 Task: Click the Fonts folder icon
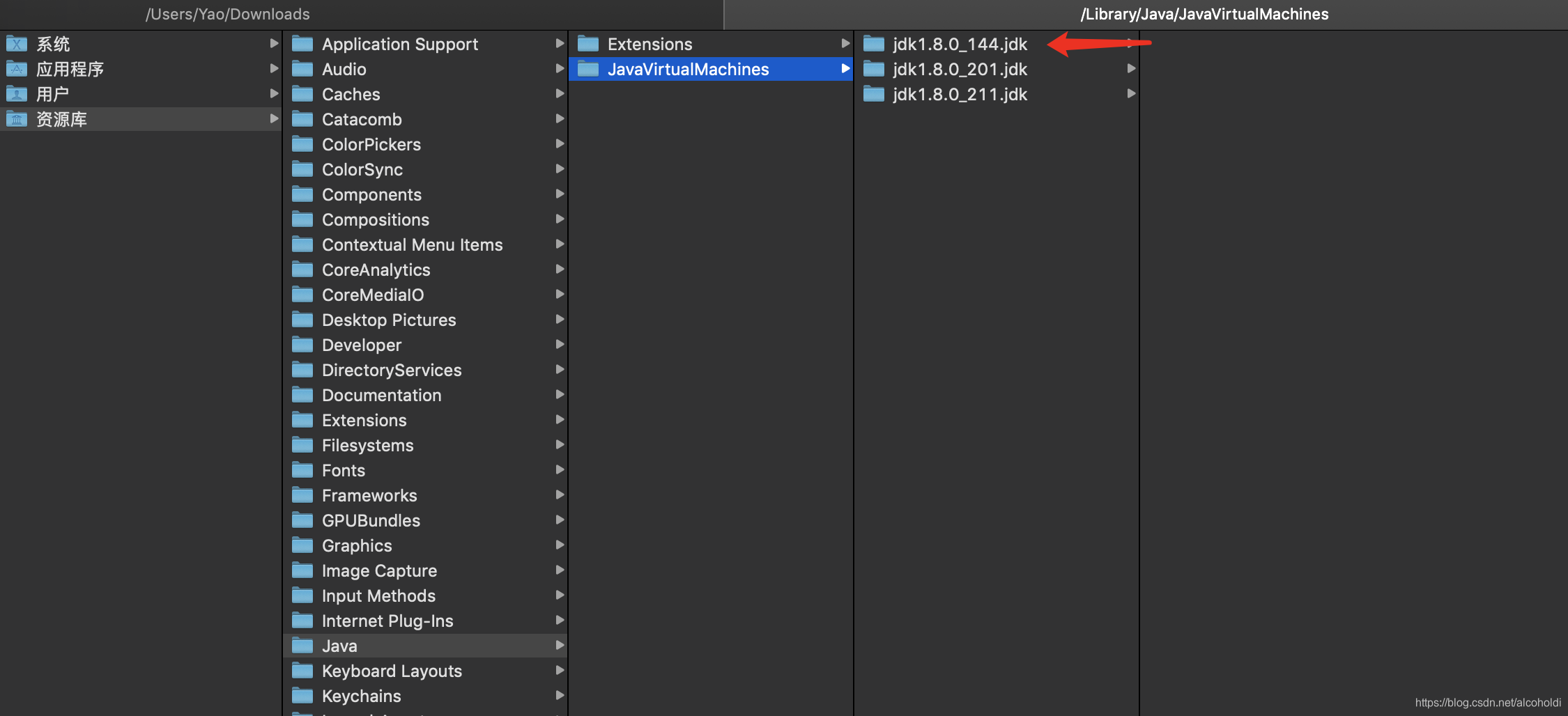click(302, 470)
